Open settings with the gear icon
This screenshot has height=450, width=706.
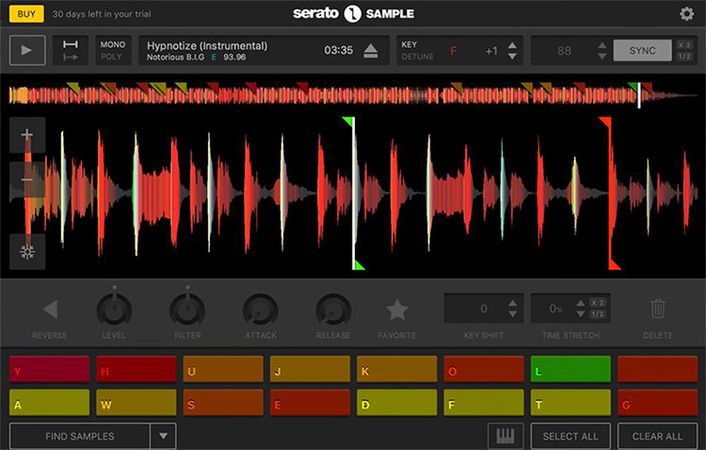point(686,14)
